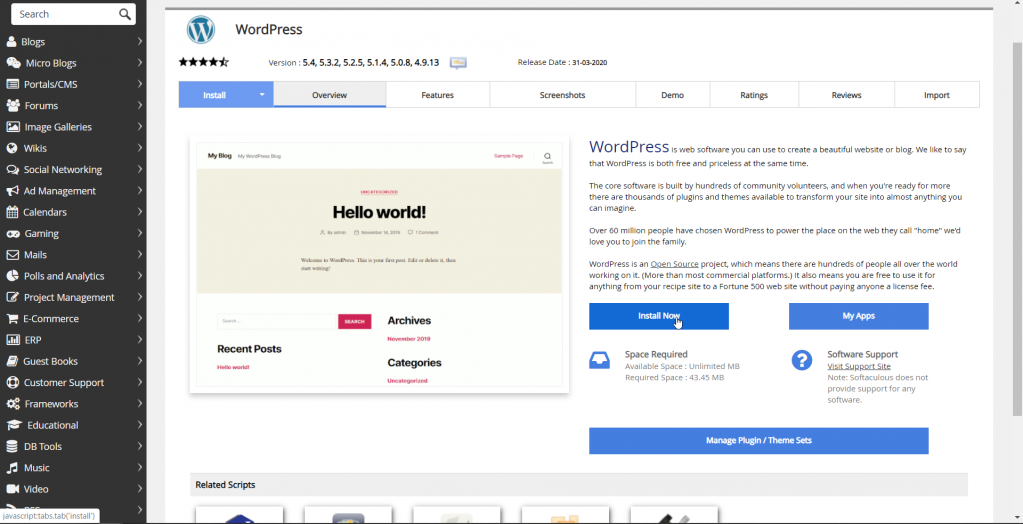The width and height of the screenshot is (1023, 524).
Task: Open the Screenshots tab
Action: coord(562,95)
